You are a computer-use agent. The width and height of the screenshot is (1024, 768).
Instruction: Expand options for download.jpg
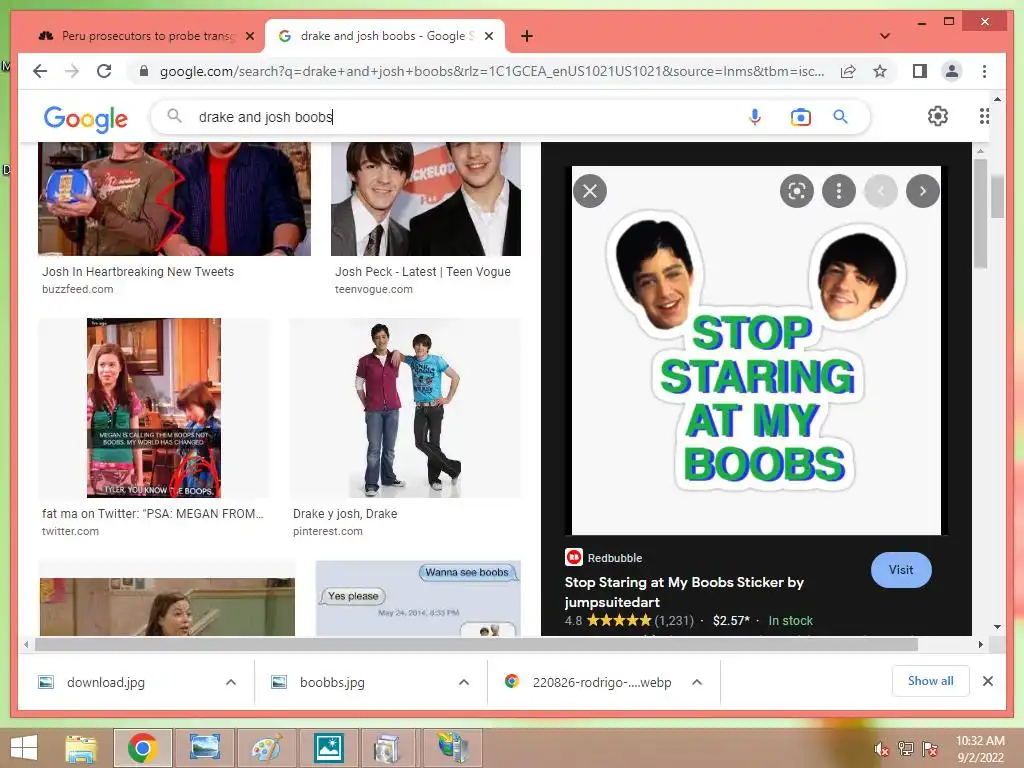pyautogui.click(x=231, y=682)
